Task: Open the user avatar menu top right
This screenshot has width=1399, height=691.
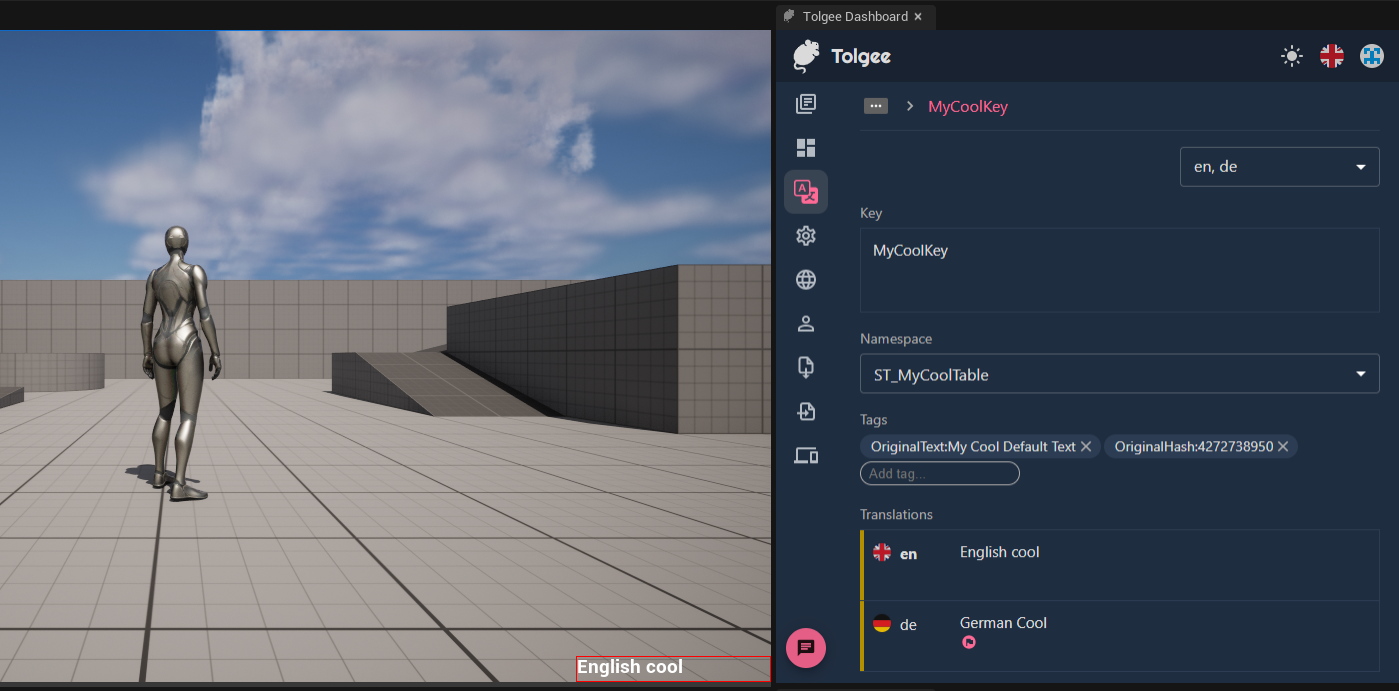Action: pyautogui.click(x=1370, y=56)
